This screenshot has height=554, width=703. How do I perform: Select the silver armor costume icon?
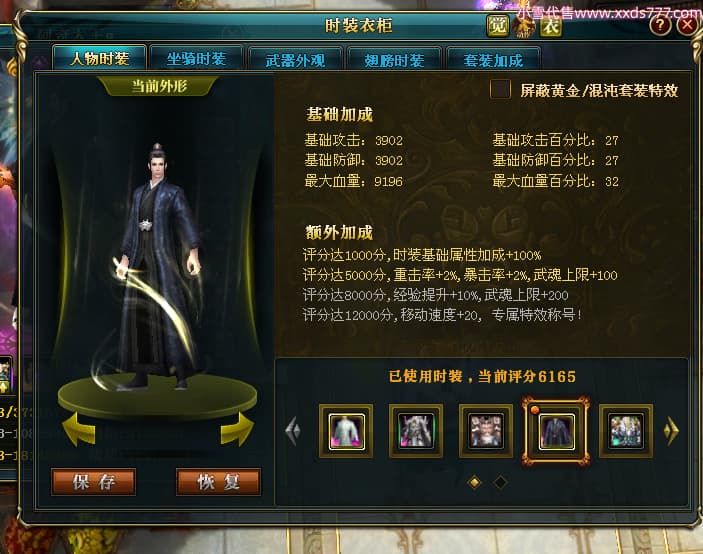click(x=416, y=431)
